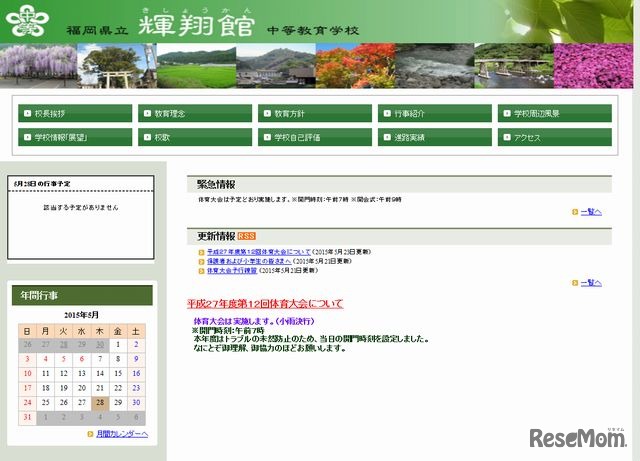Click the 緊急情報 section heading
The image size is (640, 461).
click(216, 184)
